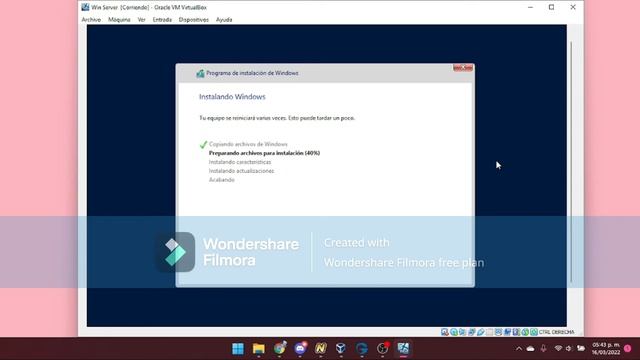This screenshot has width=640, height=360.
Task: Open the yellow N app in taskbar
Action: click(321, 349)
